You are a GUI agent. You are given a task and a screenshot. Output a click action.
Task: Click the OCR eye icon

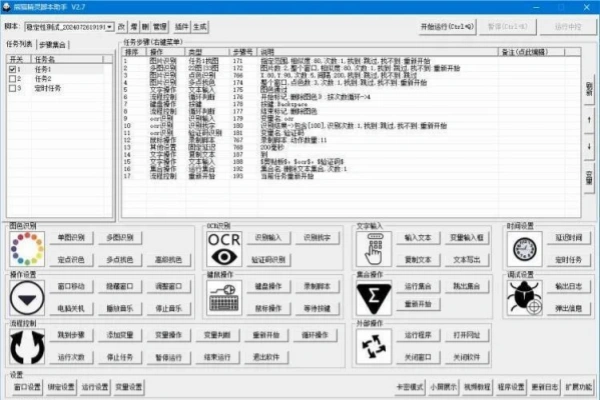click(224, 247)
